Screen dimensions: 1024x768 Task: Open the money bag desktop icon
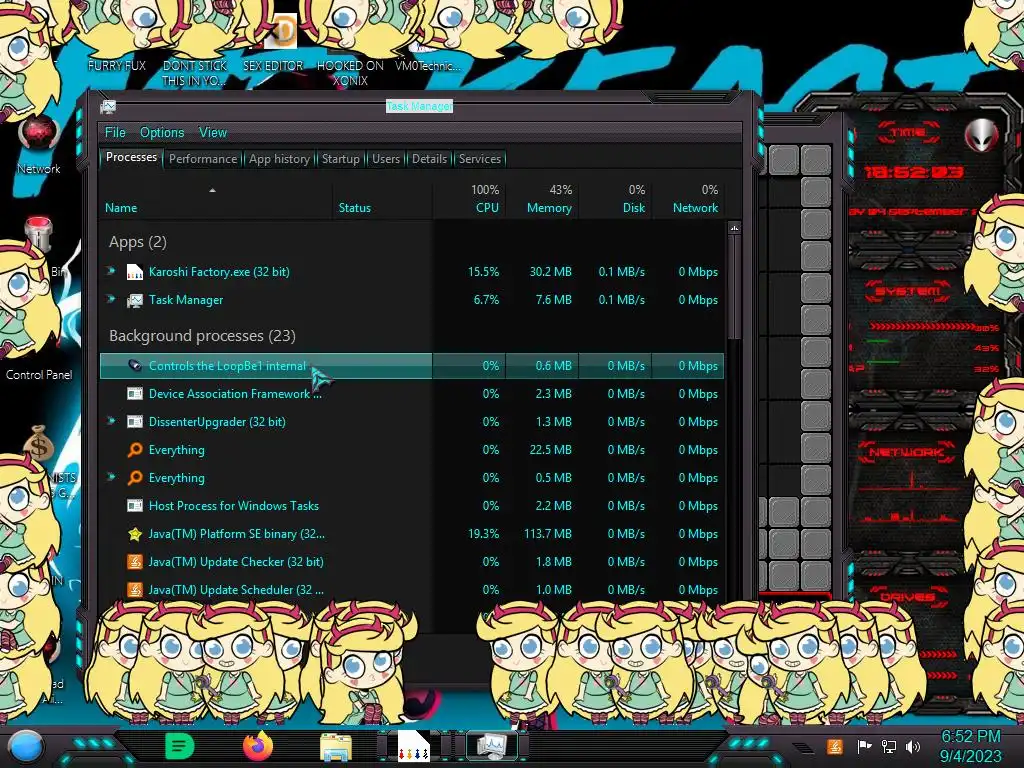coord(39,443)
